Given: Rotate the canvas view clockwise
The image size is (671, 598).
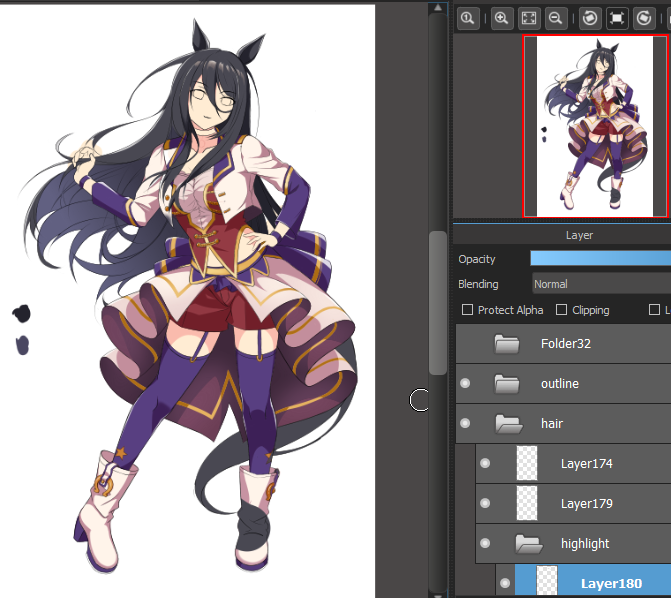Looking at the screenshot, I should (644, 18).
